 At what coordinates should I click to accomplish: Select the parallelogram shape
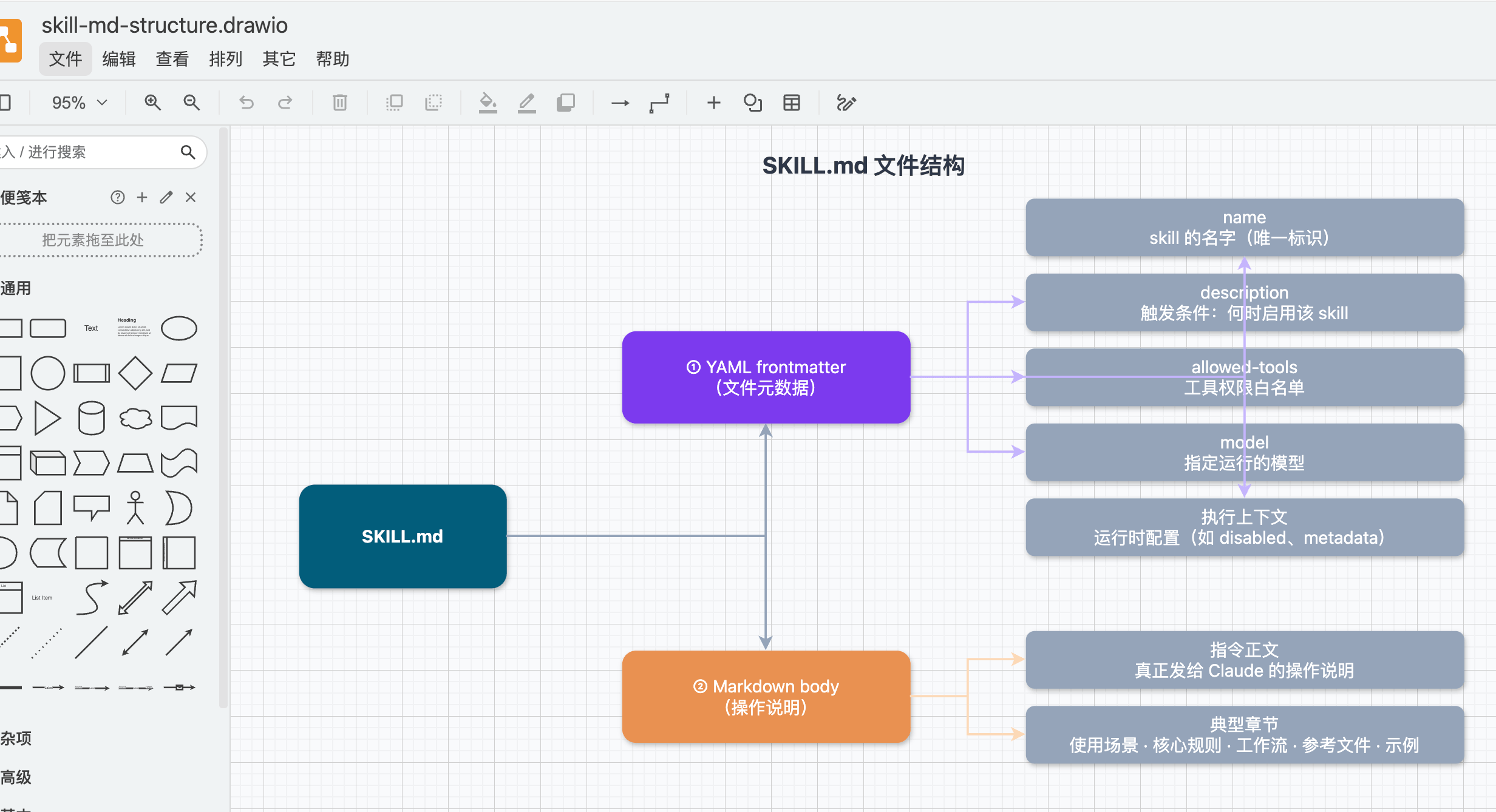(x=179, y=373)
